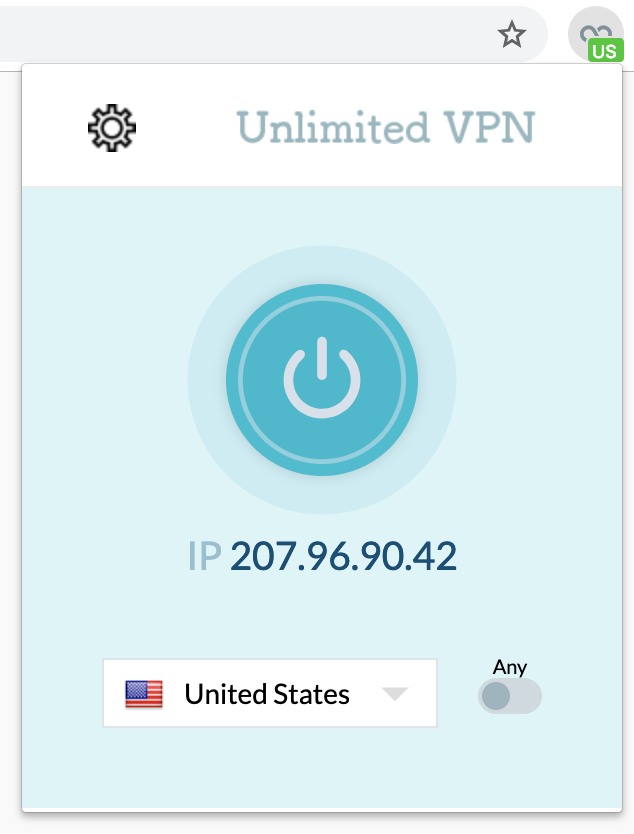Open the settings gear icon
This screenshot has width=634, height=834.
click(x=112, y=127)
